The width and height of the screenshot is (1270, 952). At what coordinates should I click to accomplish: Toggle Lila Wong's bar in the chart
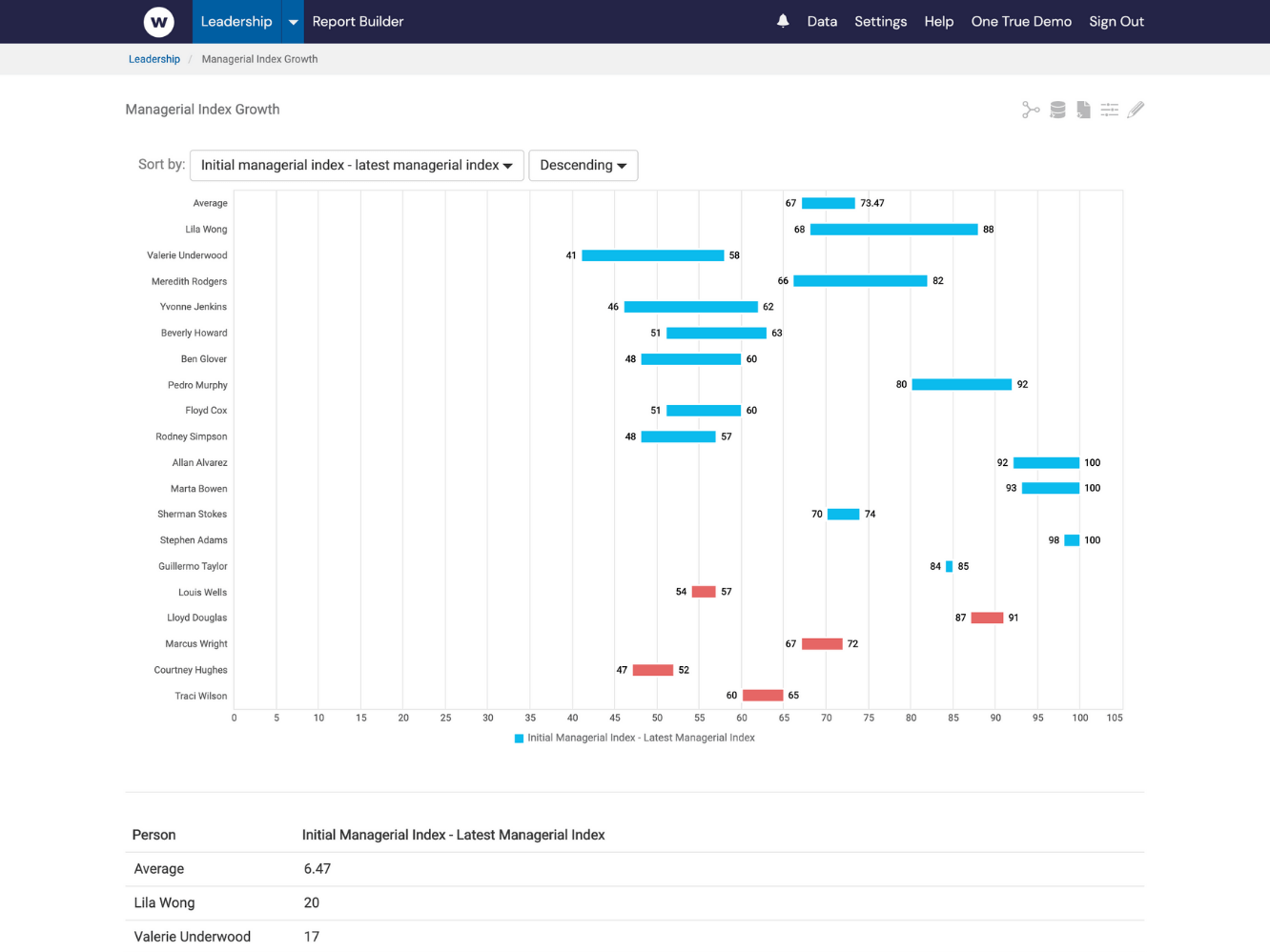point(893,229)
